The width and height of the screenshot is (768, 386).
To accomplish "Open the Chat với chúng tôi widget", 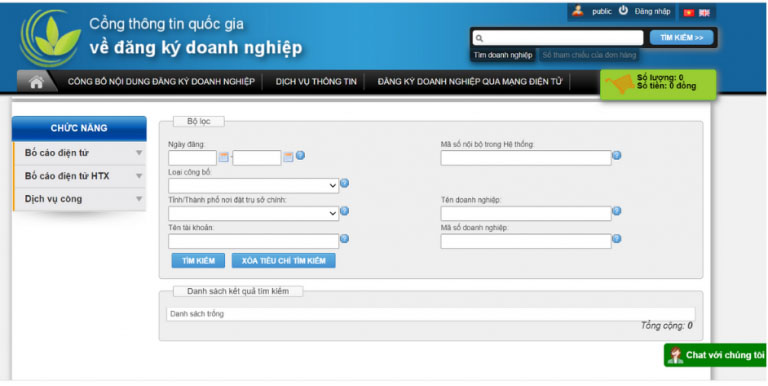I will pyautogui.click(x=715, y=355).
